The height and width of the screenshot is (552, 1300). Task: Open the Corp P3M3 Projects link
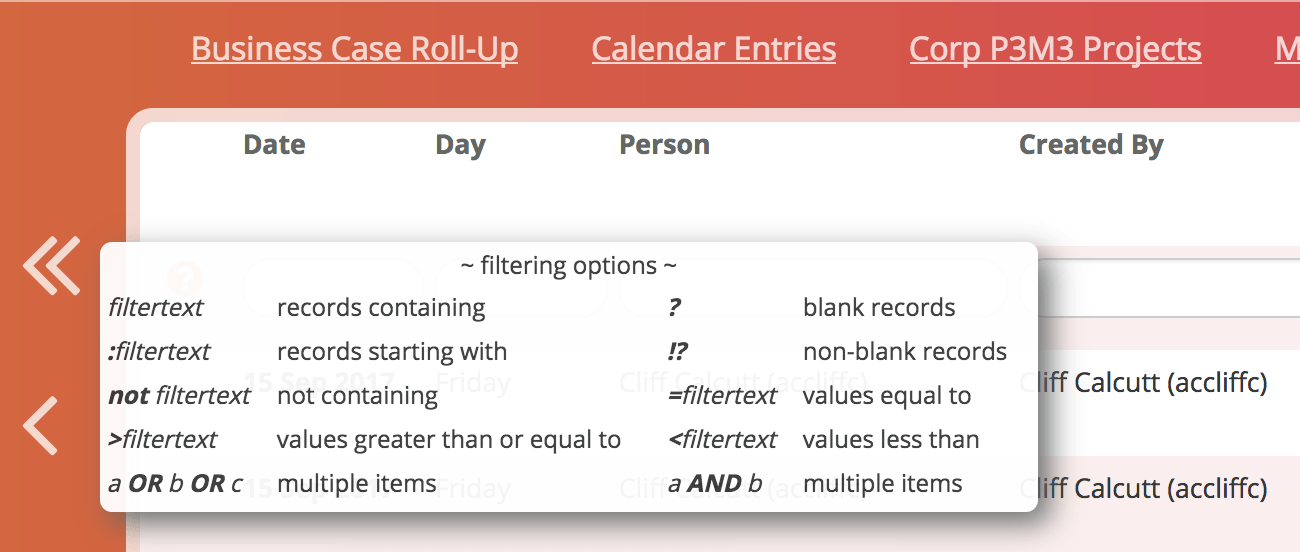1055,49
